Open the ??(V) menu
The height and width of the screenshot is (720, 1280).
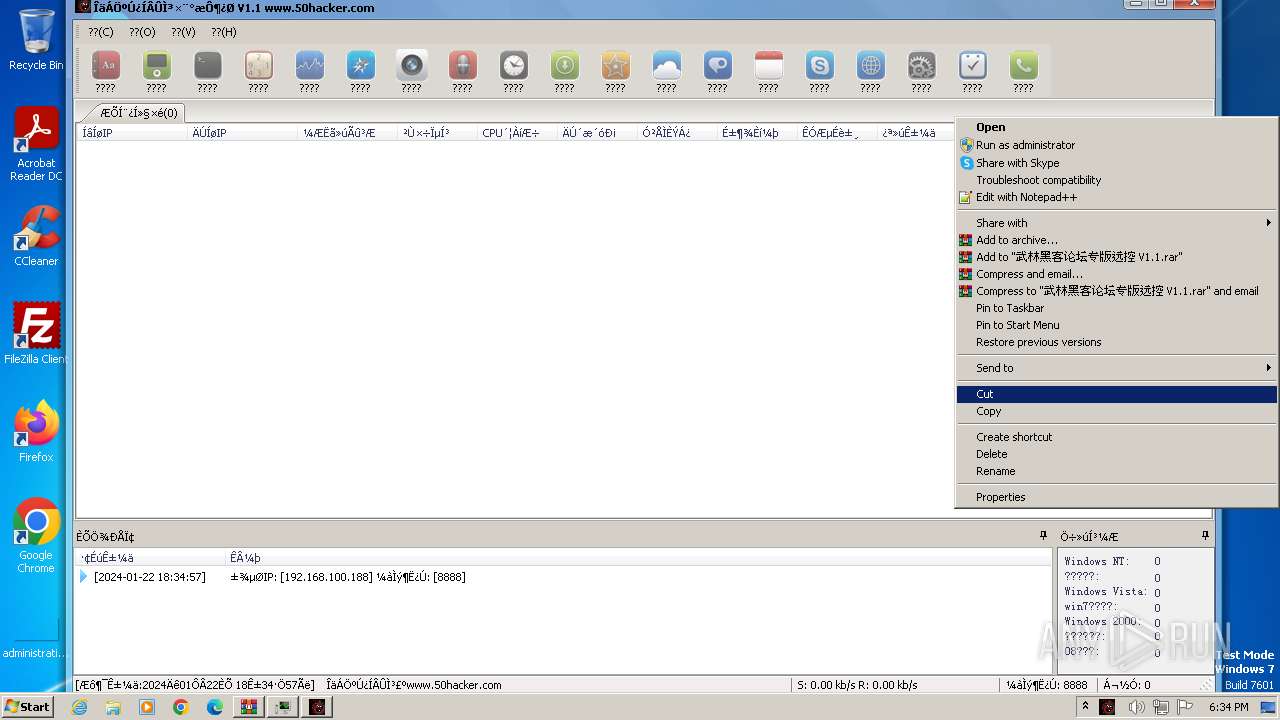pos(183,32)
